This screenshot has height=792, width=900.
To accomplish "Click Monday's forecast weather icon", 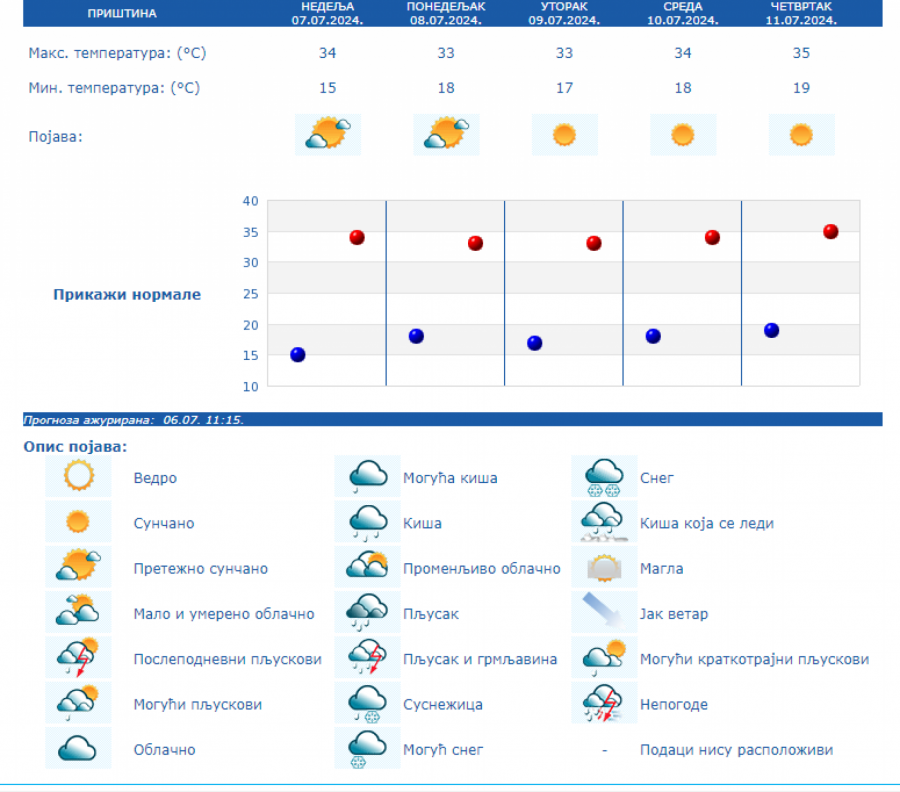I will (x=446, y=134).
